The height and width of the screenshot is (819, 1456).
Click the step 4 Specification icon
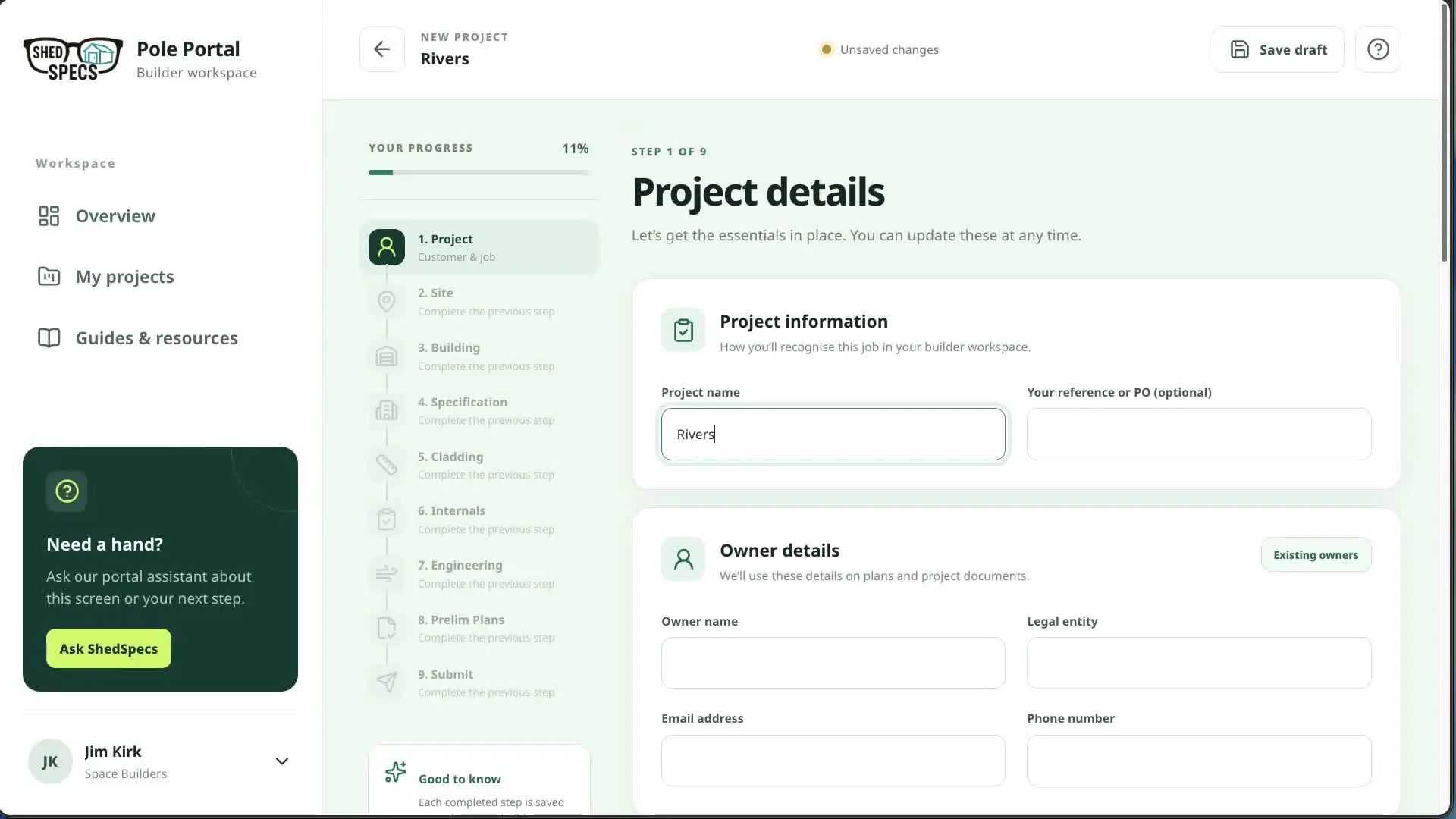click(x=387, y=411)
